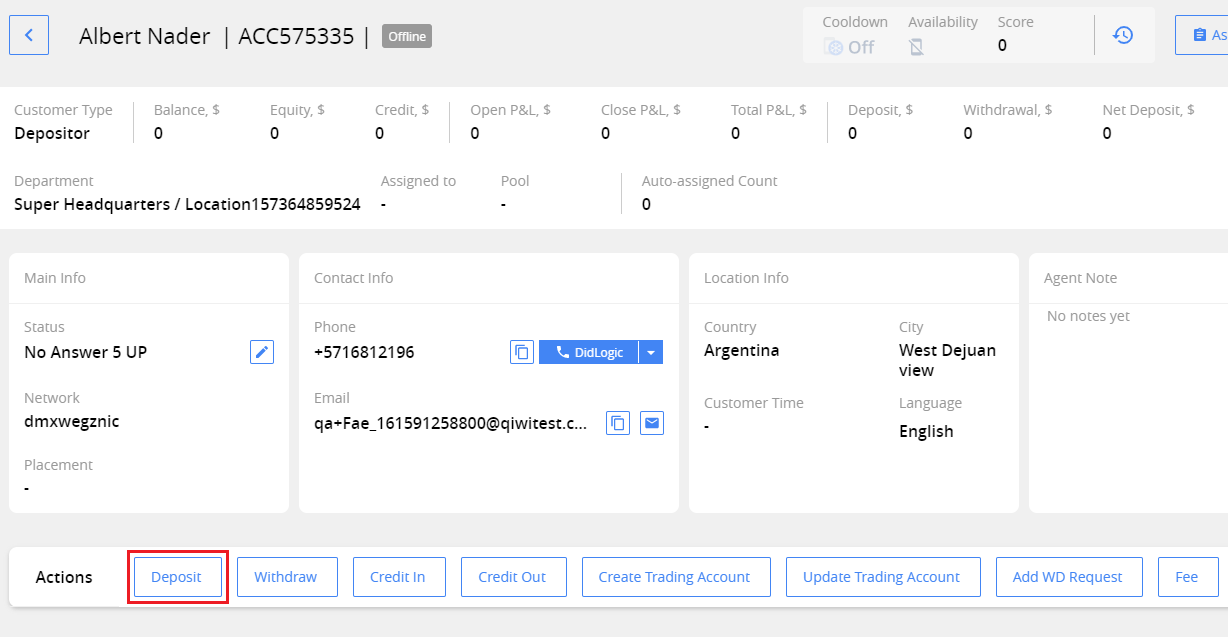Screen dimensions: 1228x637
Task: Go back using the left arrow button
Action: click(29, 35)
